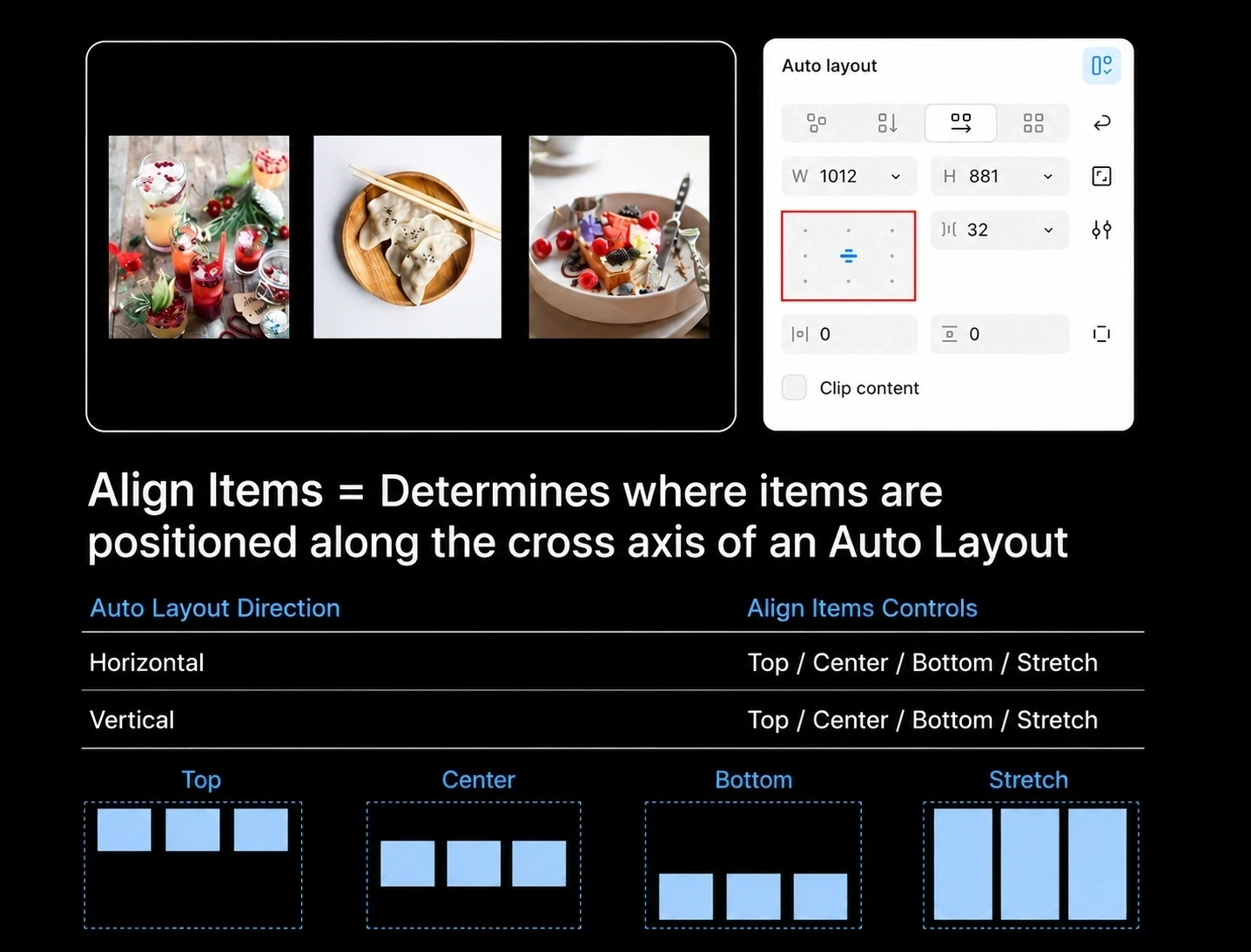The width and height of the screenshot is (1251, 952).
Task: Click the horizontal padding icon before 0
Action: (800, 334)
